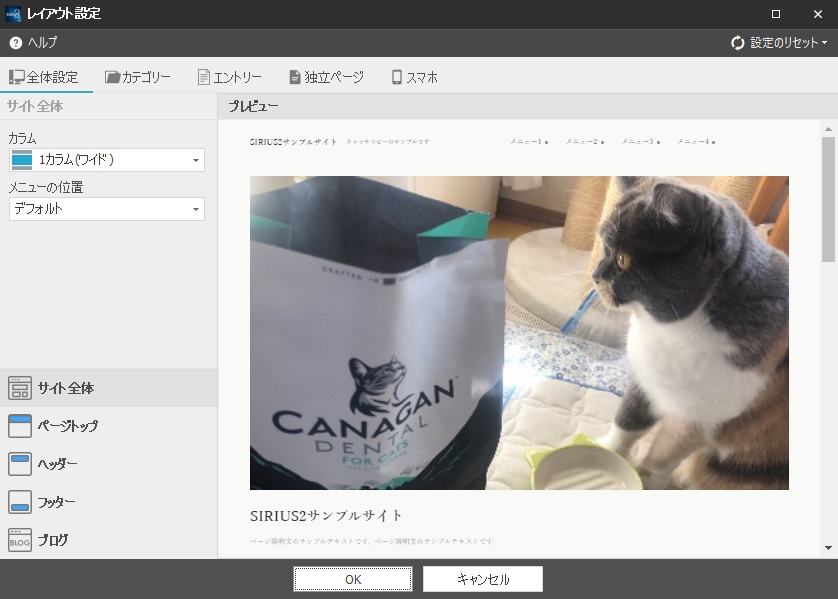Select ブログ in the section list
Viewport: 838px width, 599px height.
click(x=108, y=540)
